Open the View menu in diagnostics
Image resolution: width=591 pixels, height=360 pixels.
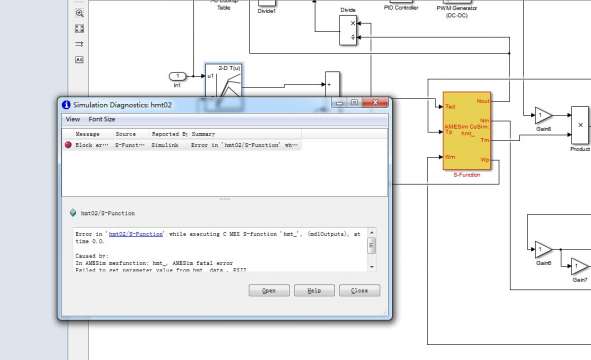pos(73,119)
